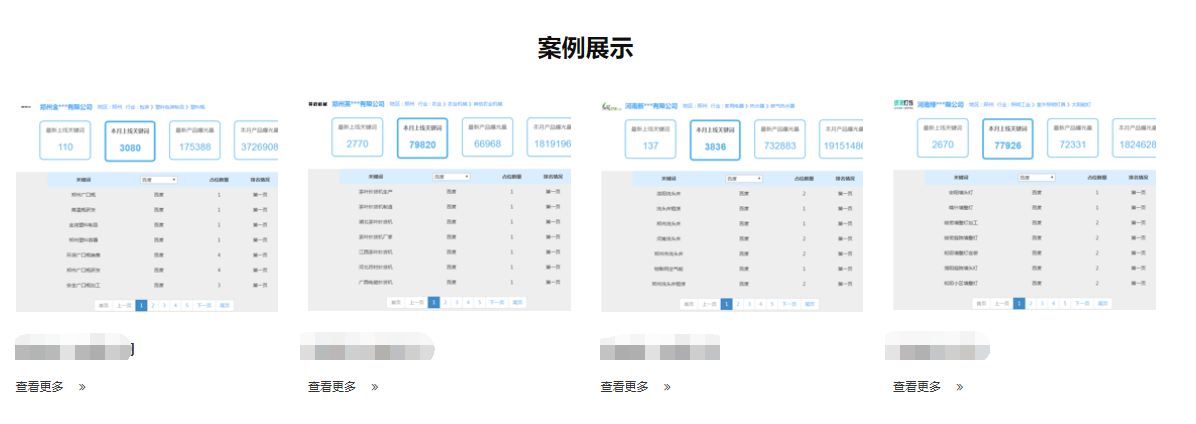Screen dimensions: 1196x424
Task: Click the blurred title under second case
Action: (x=367, y=348)
